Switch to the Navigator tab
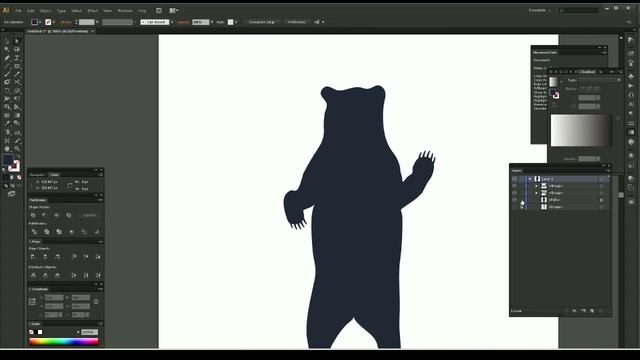 [x=37, y=175]
